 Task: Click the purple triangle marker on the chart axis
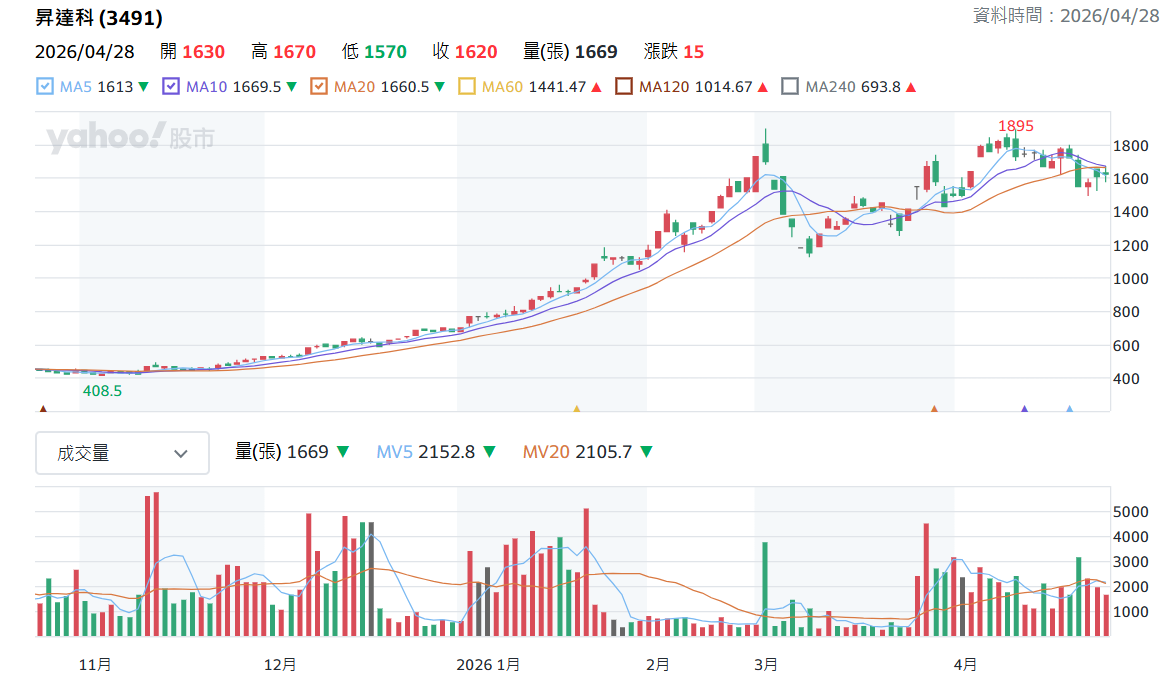[1024, 408]
